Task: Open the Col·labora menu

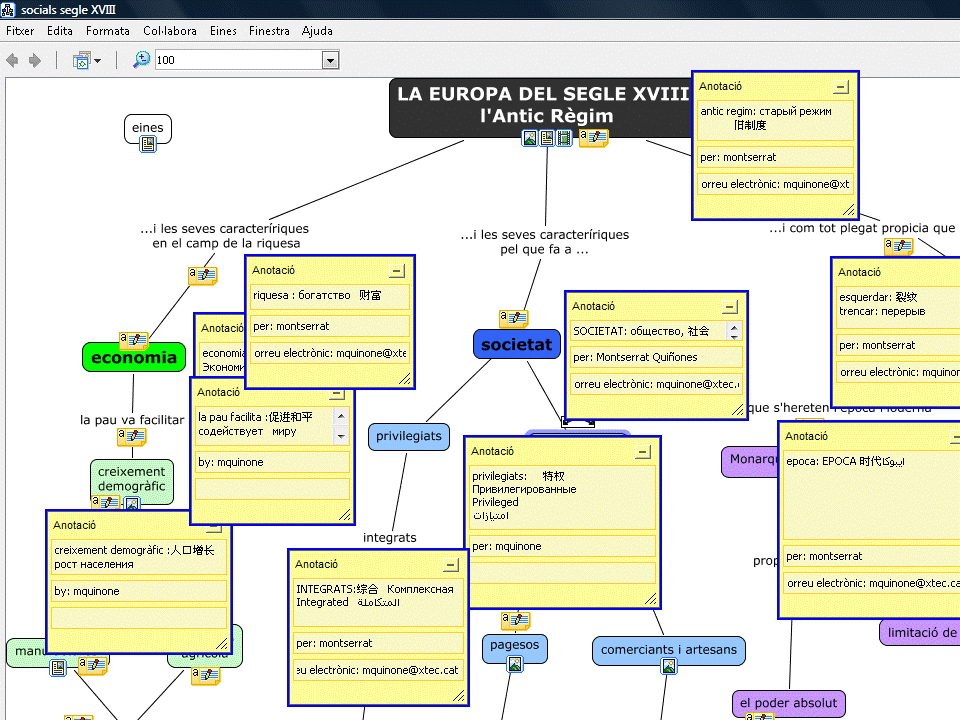Action: click(170, 31)
